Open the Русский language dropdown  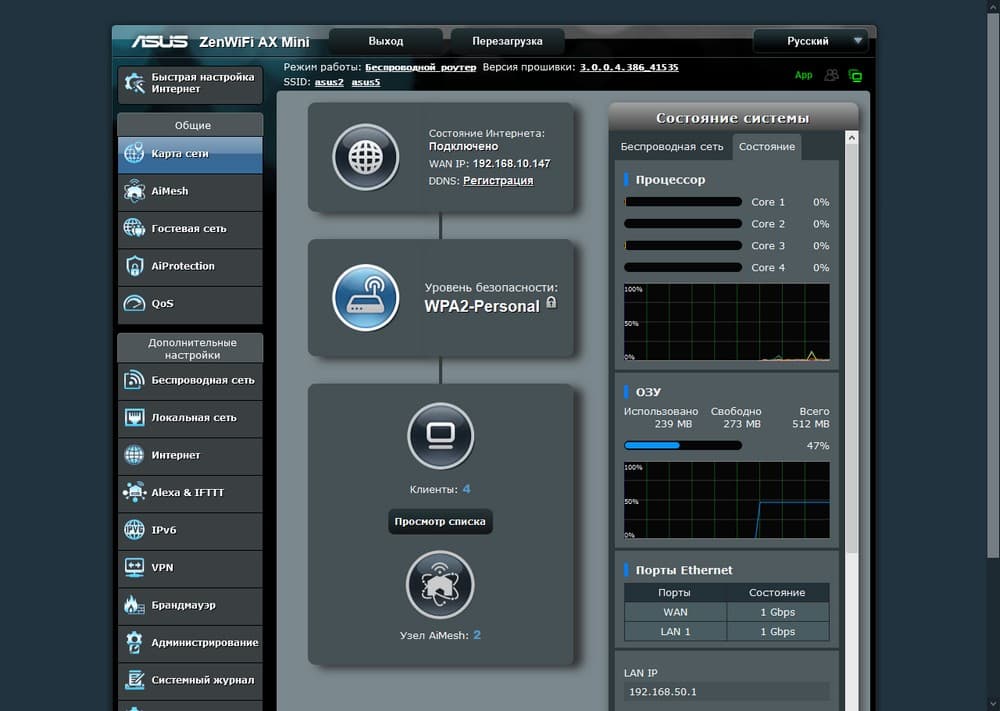pos(810,41)
